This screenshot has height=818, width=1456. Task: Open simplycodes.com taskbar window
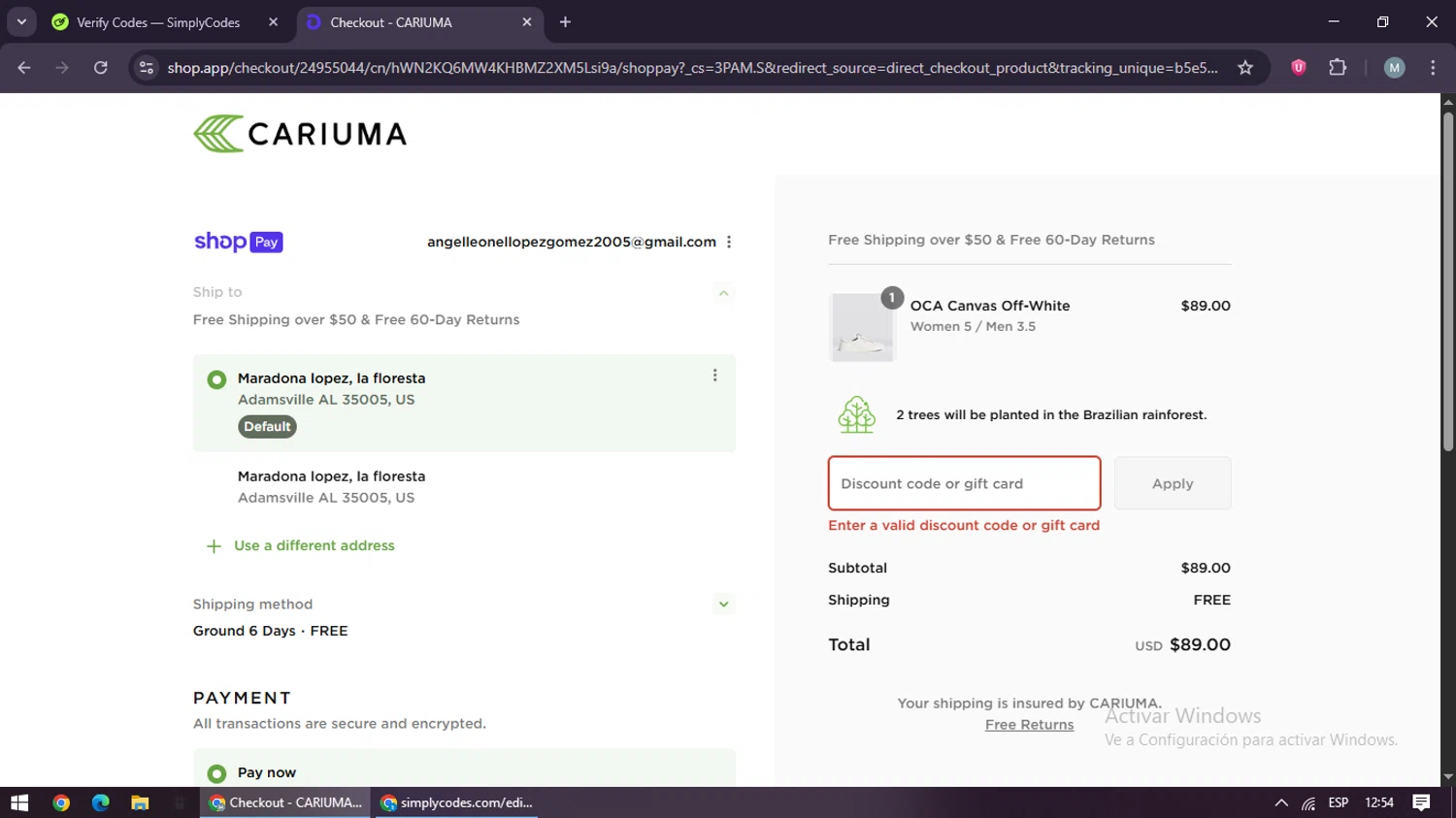coord(456,802)
